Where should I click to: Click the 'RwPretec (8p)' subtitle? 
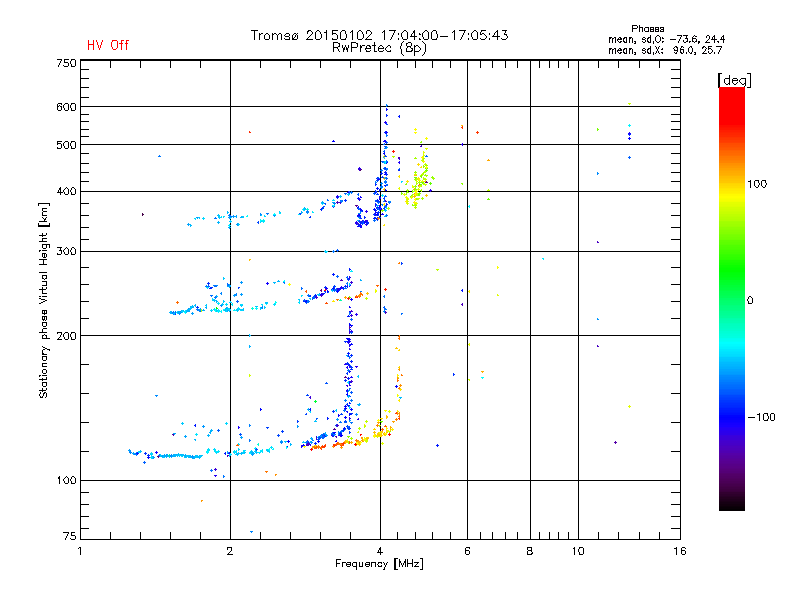coord(379,48)
